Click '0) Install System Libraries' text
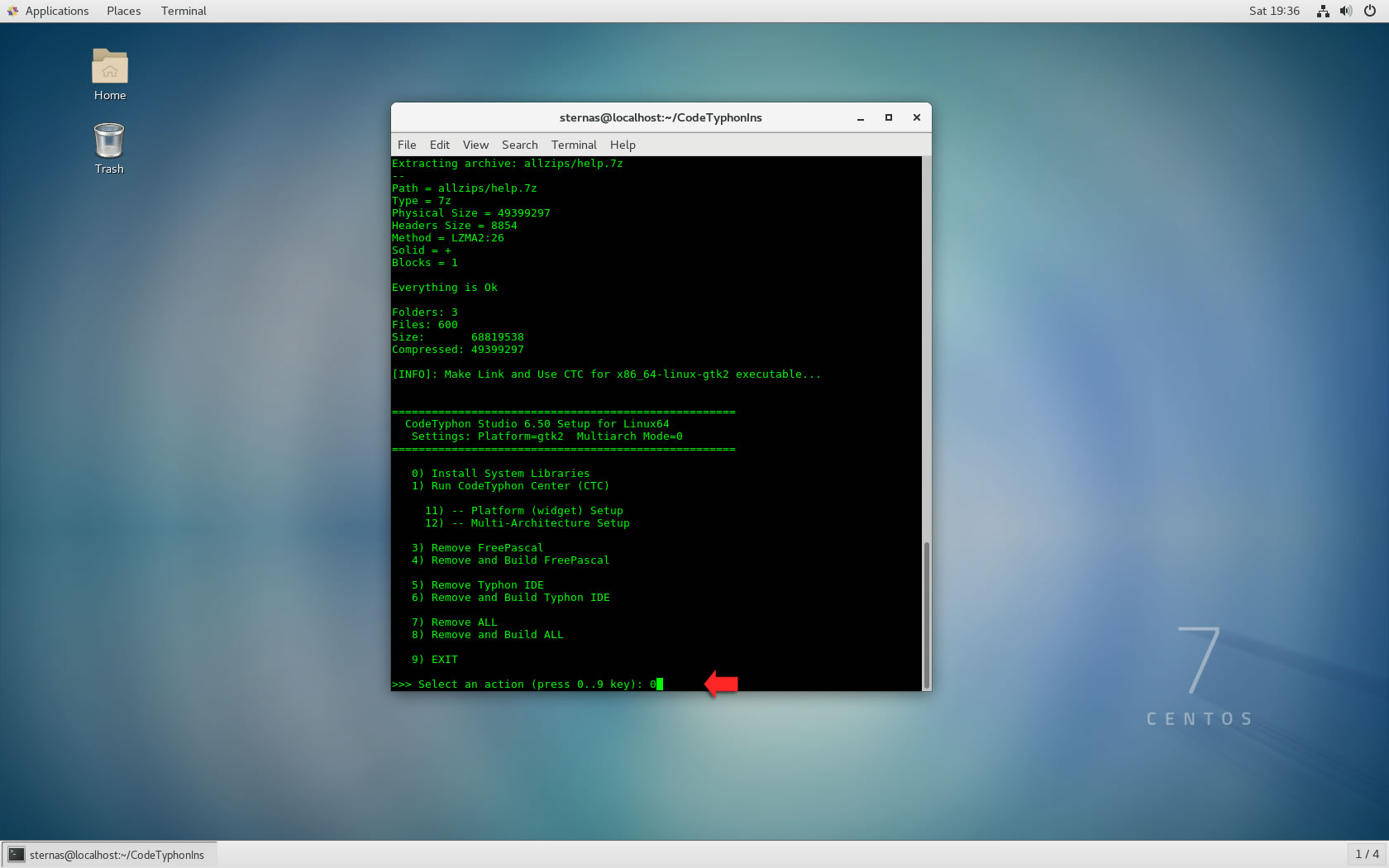The image size is (1389, 868). coord(501,474)
